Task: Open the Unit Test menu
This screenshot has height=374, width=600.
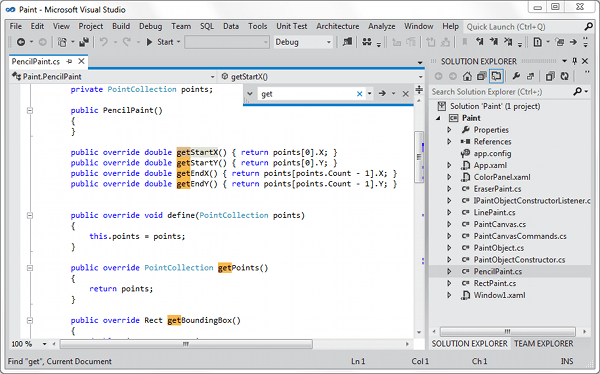Action: [292, 26]
